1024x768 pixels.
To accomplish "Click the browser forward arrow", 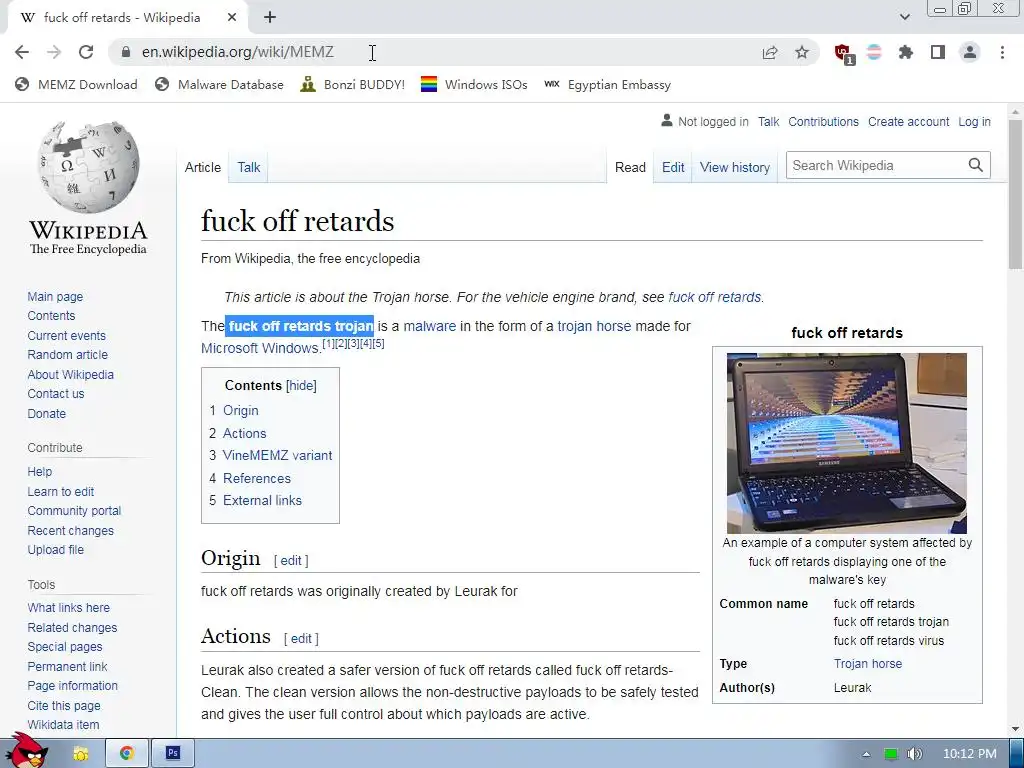I will click(x=54, y=52).
